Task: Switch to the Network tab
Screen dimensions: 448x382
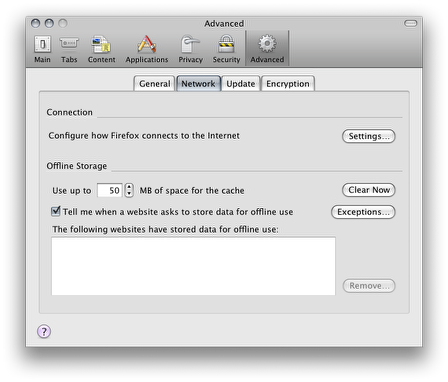Action: (x=198, y=83)
